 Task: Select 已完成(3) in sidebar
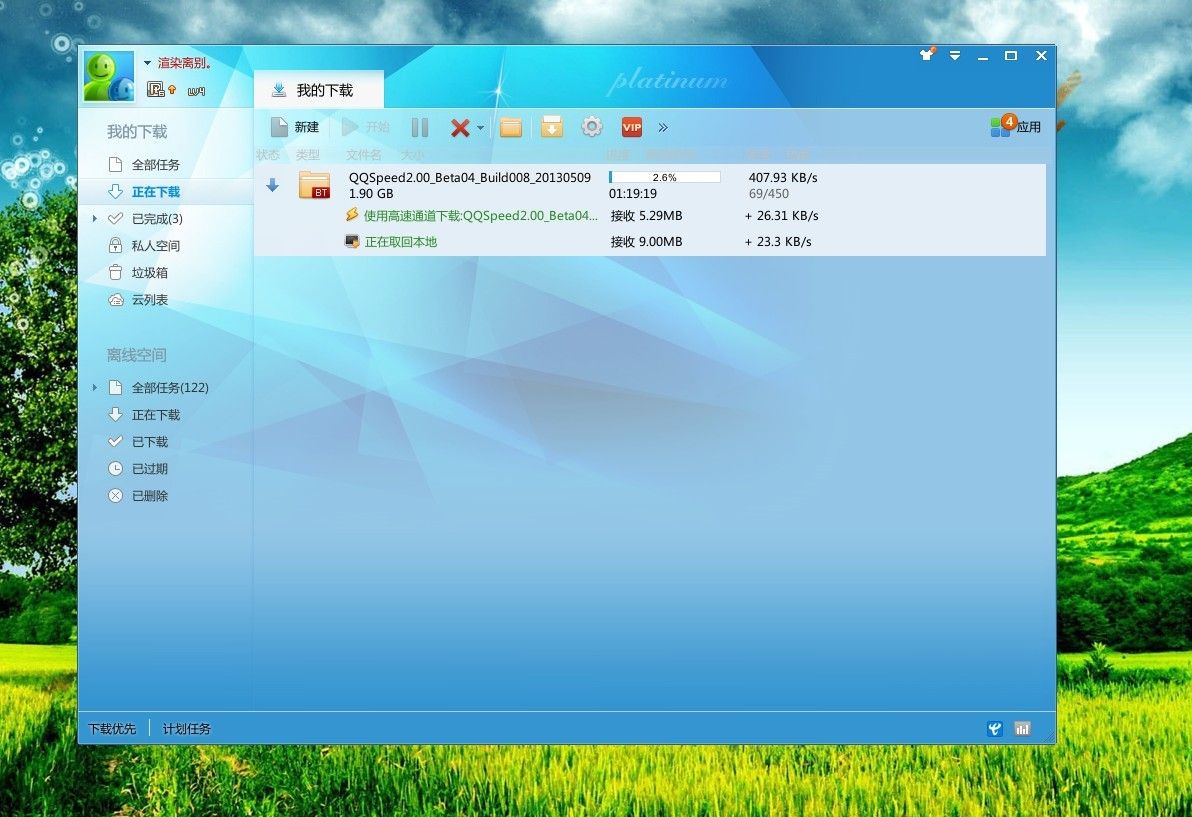pos(157,219)
